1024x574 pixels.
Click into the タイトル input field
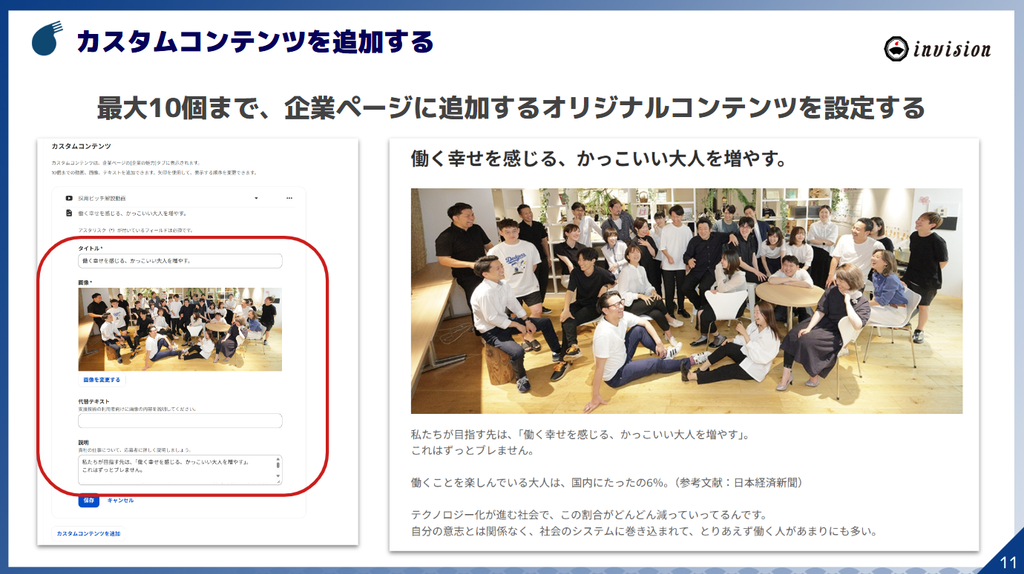pyautogui.click(x=180, y=261)
